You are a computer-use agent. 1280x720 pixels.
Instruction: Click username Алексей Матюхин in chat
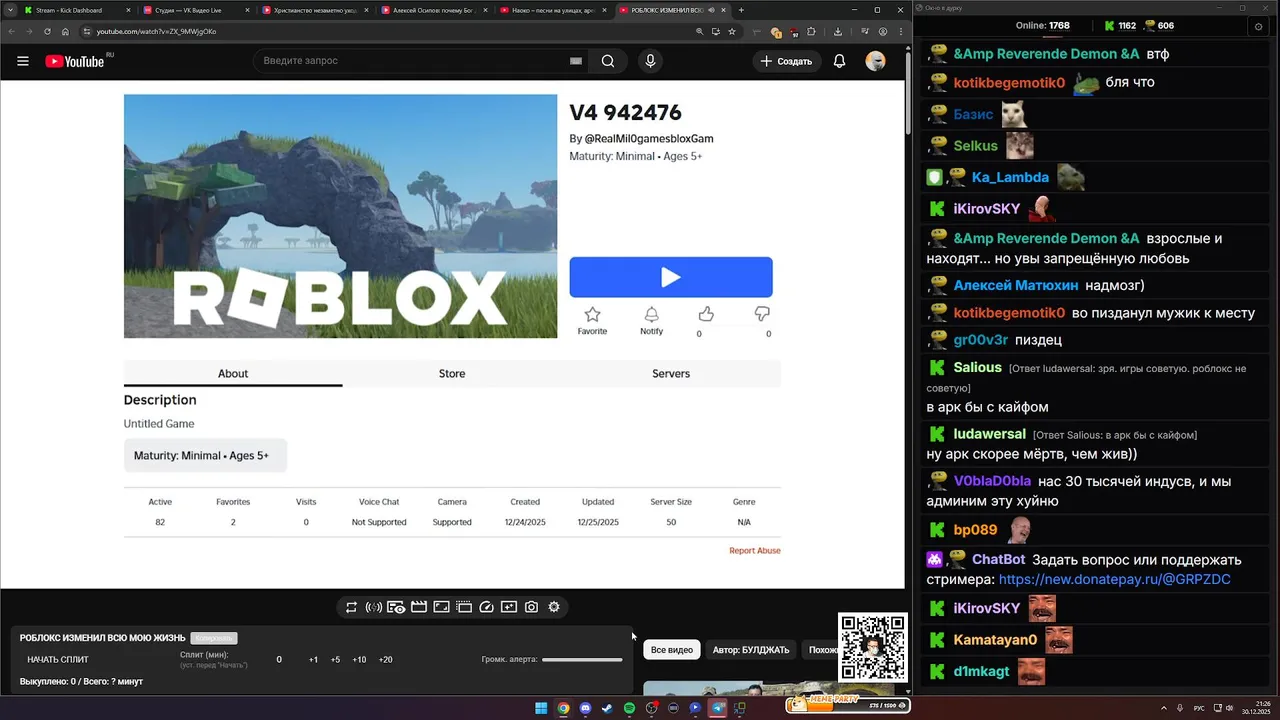tap(1016, 286)
